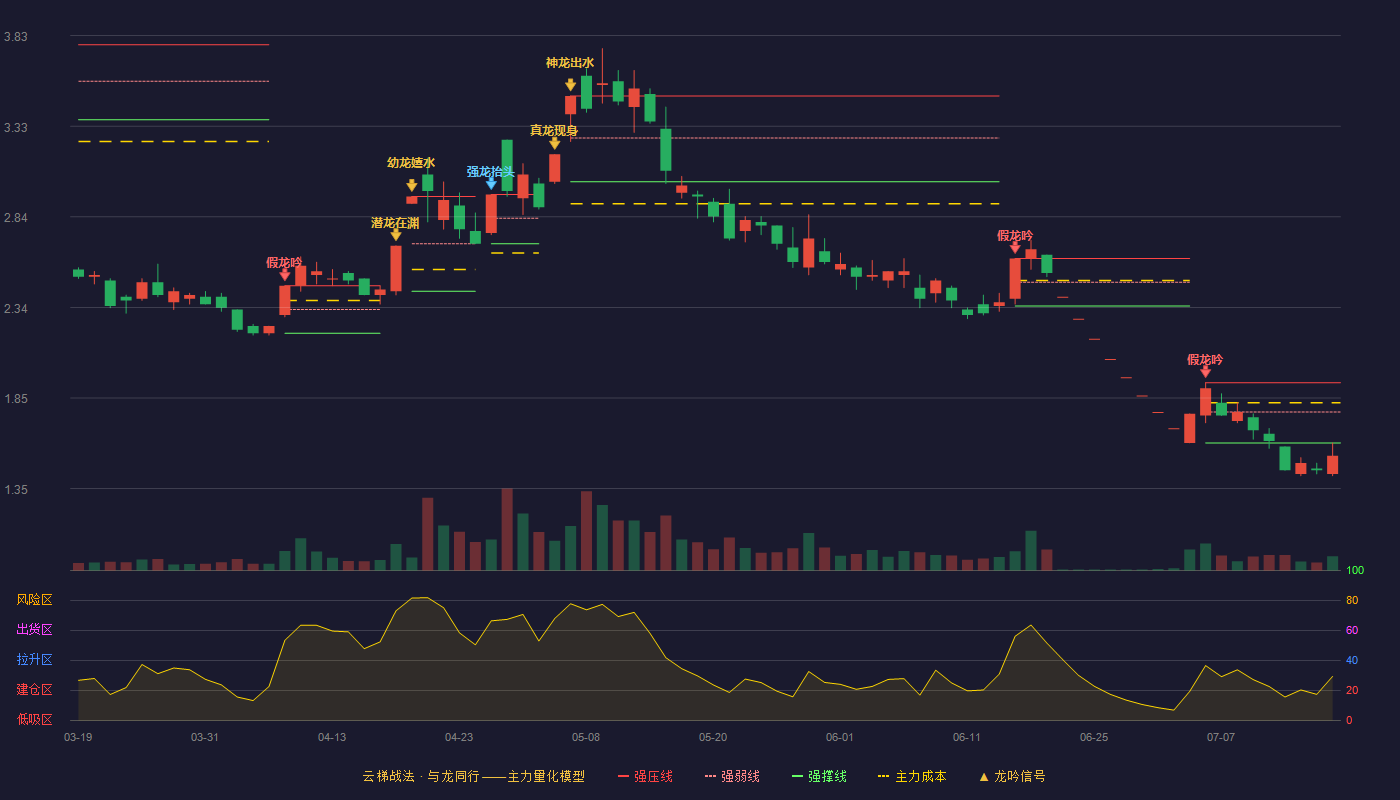Click the blue arrow under 强龙抬头
1400x800 pixels.
click(x=491, y=184)
